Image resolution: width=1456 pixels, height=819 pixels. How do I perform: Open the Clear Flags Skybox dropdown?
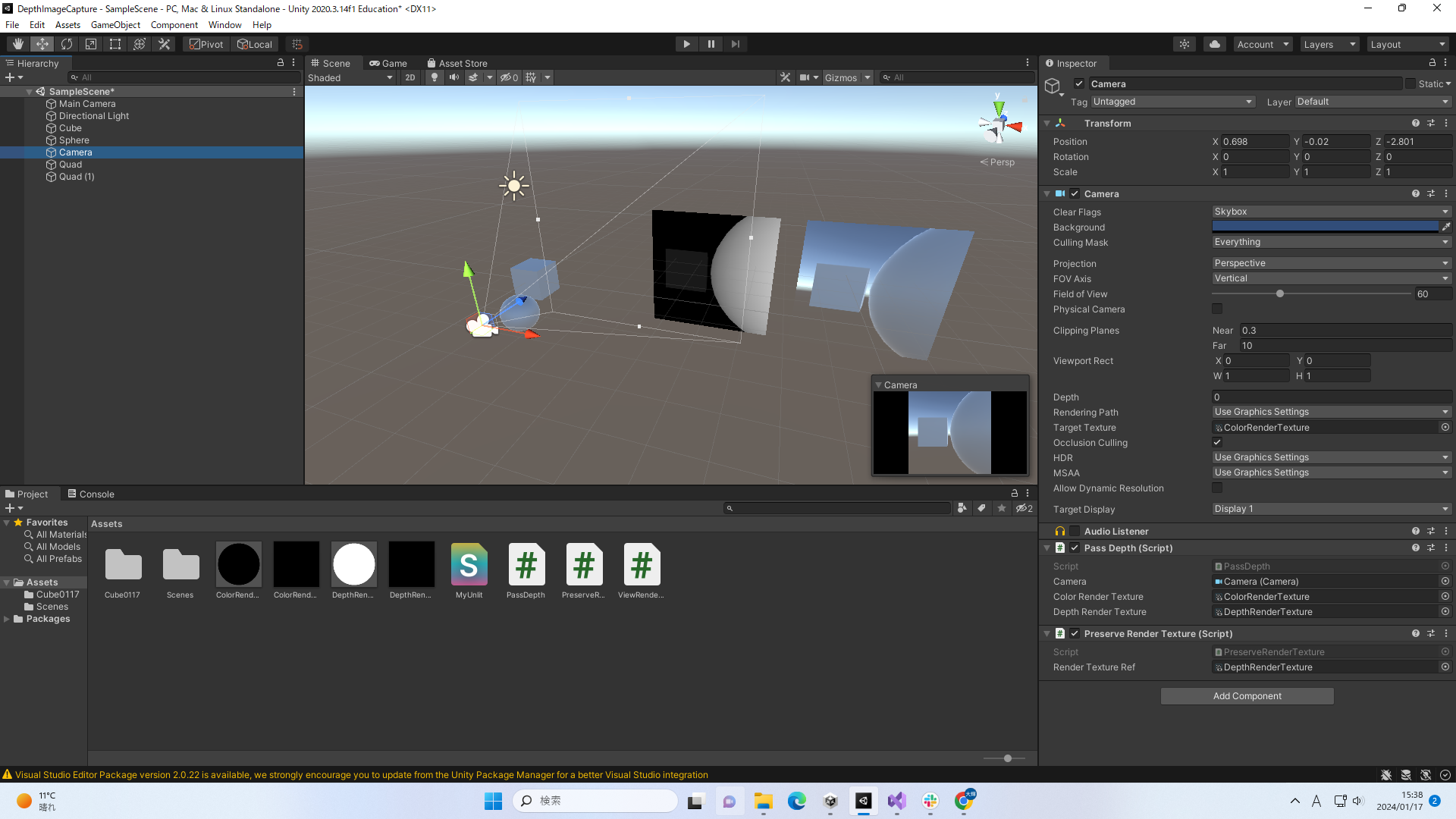(1331, 212)
